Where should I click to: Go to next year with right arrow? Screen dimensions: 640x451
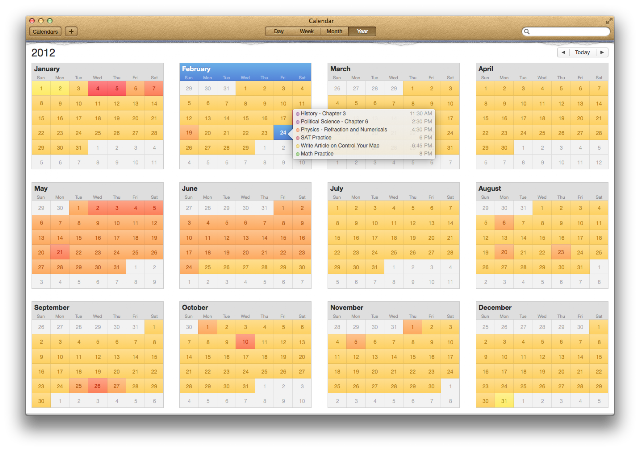[602, 52]
